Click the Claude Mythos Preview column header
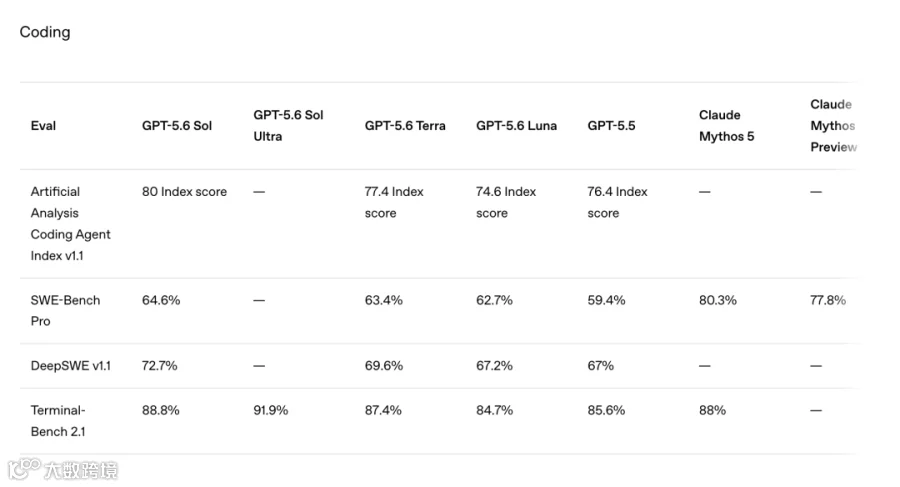900x487 pixels. (x=833, y=126)
